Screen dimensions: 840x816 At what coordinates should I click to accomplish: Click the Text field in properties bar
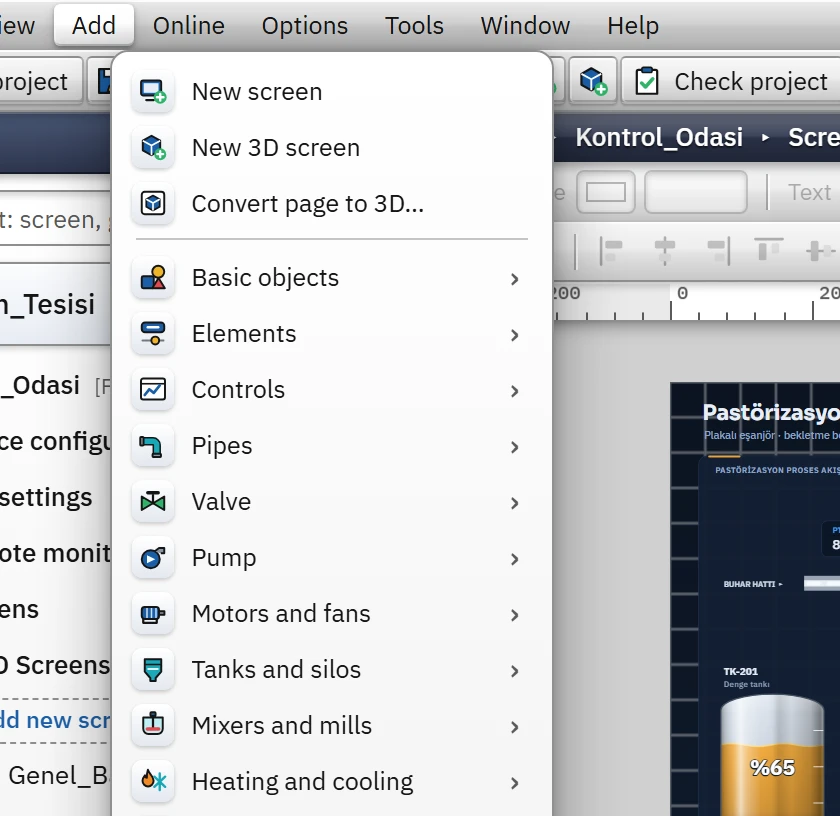[809, 192]
